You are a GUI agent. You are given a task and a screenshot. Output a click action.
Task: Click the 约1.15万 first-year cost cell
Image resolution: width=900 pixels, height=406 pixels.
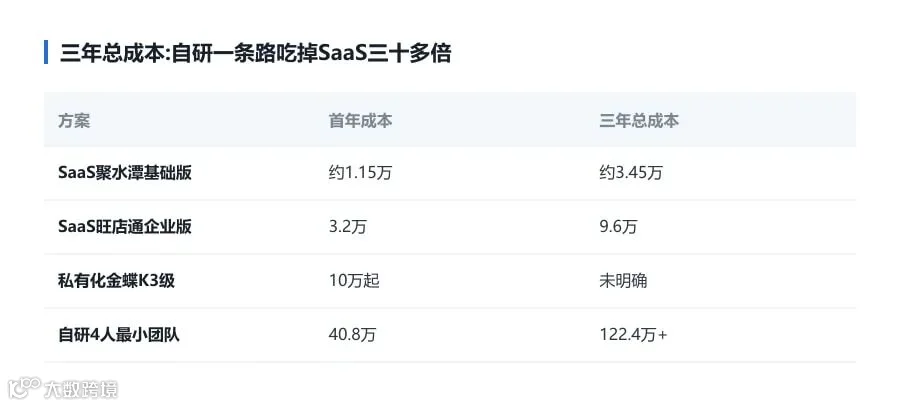[360, 173]
